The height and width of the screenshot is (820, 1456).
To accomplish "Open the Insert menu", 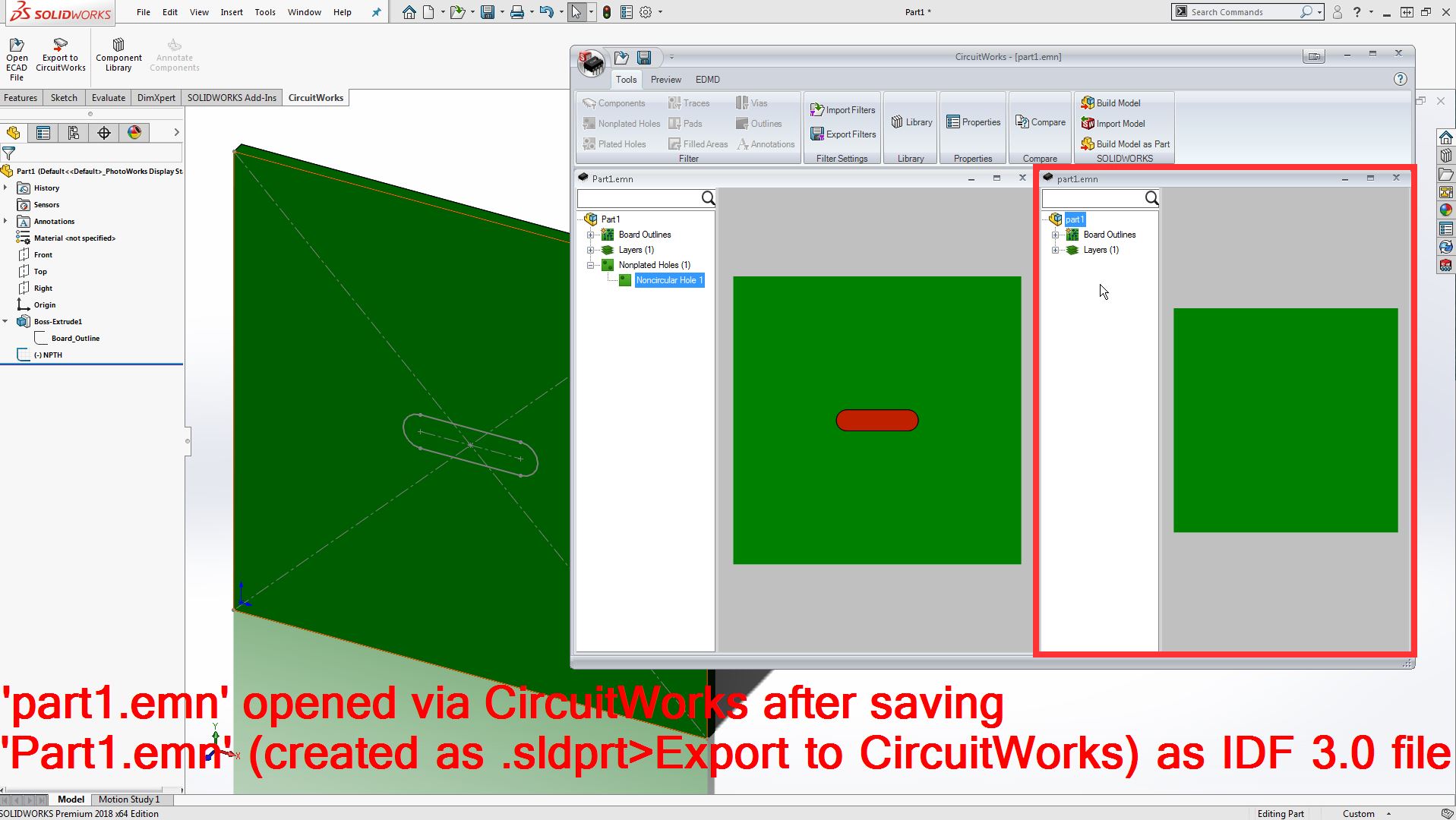I will point(232,12).
